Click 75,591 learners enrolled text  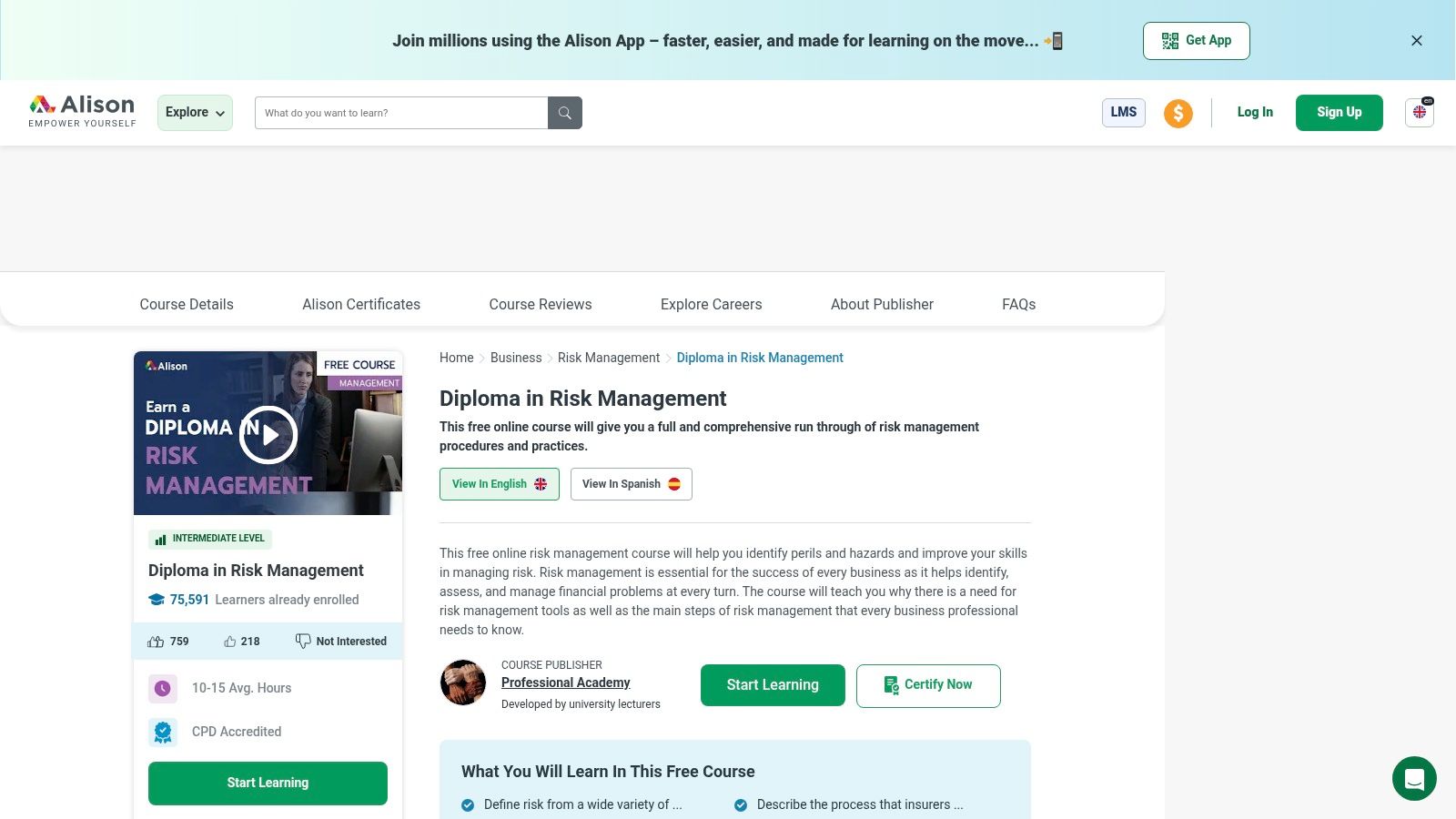265,600
